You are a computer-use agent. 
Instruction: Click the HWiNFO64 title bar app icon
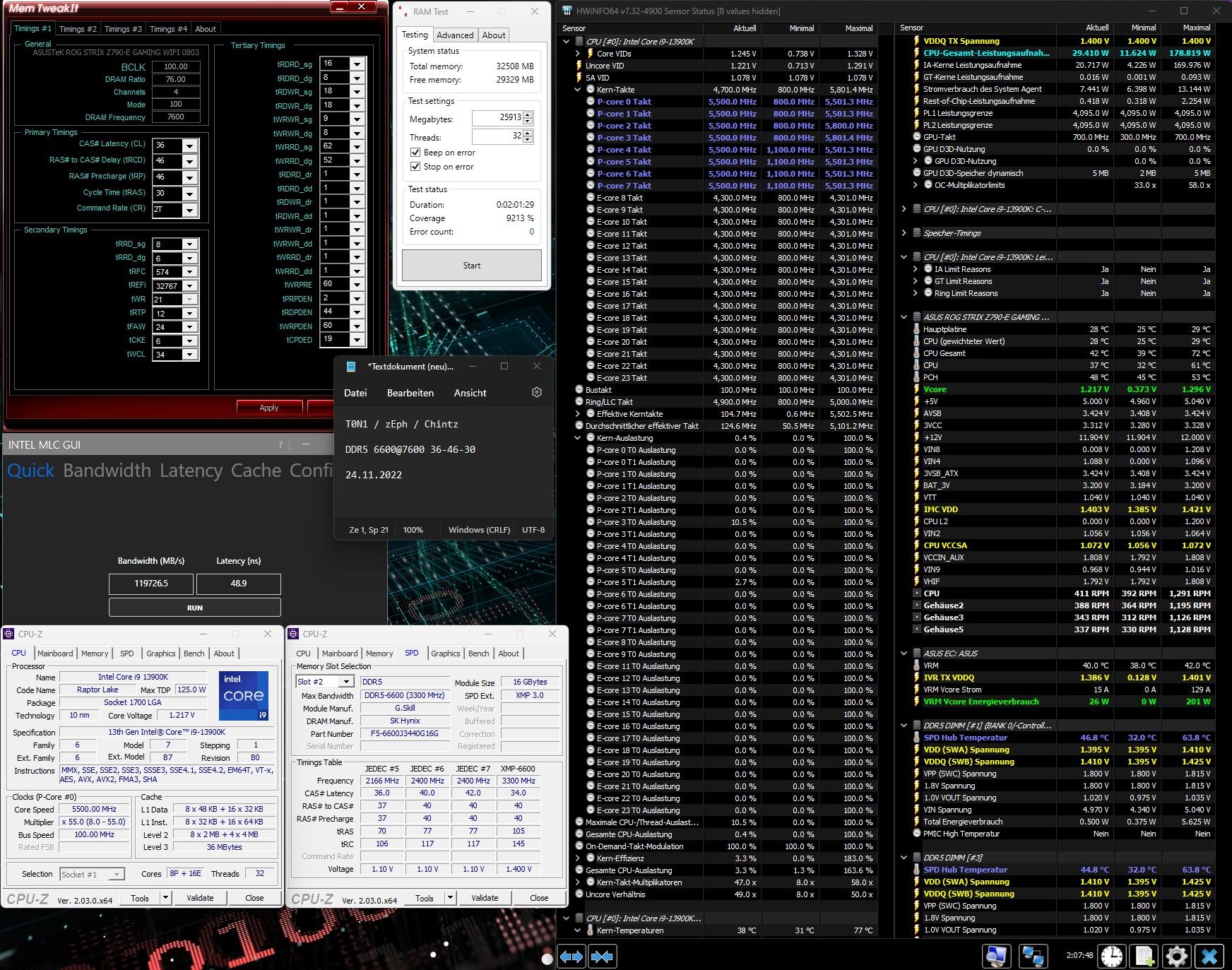[567, 11]
